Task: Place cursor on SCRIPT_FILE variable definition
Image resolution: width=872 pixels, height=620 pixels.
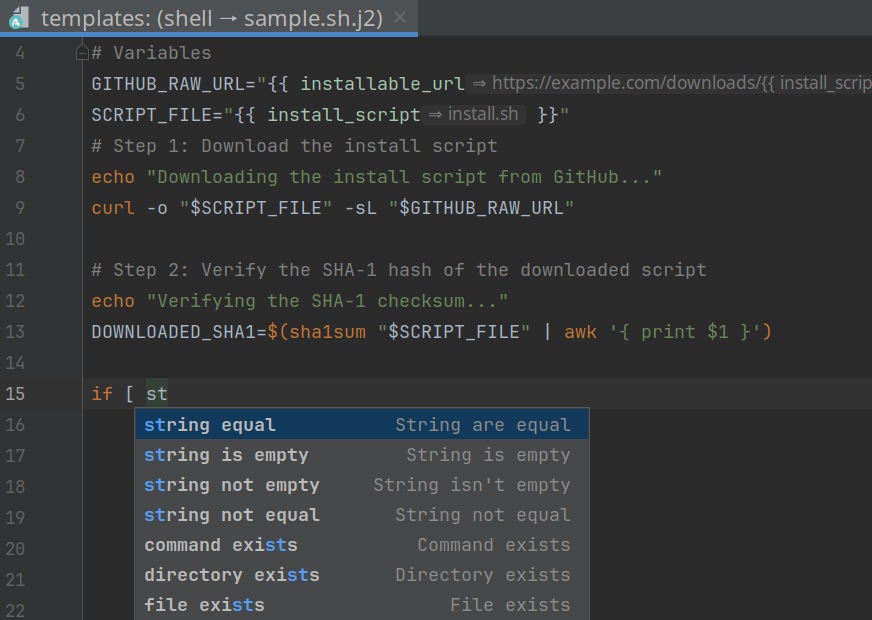Action: [x=151, y=115]
